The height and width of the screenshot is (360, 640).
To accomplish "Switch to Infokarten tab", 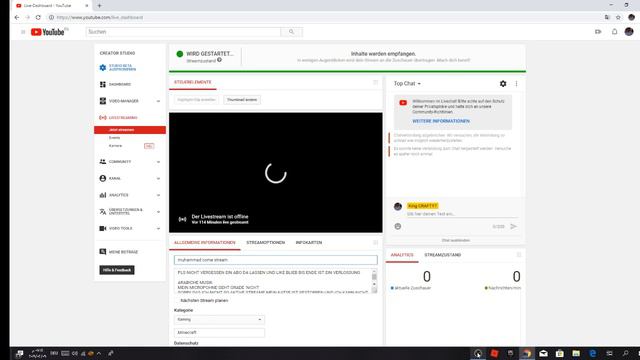I will pos(309,243).
